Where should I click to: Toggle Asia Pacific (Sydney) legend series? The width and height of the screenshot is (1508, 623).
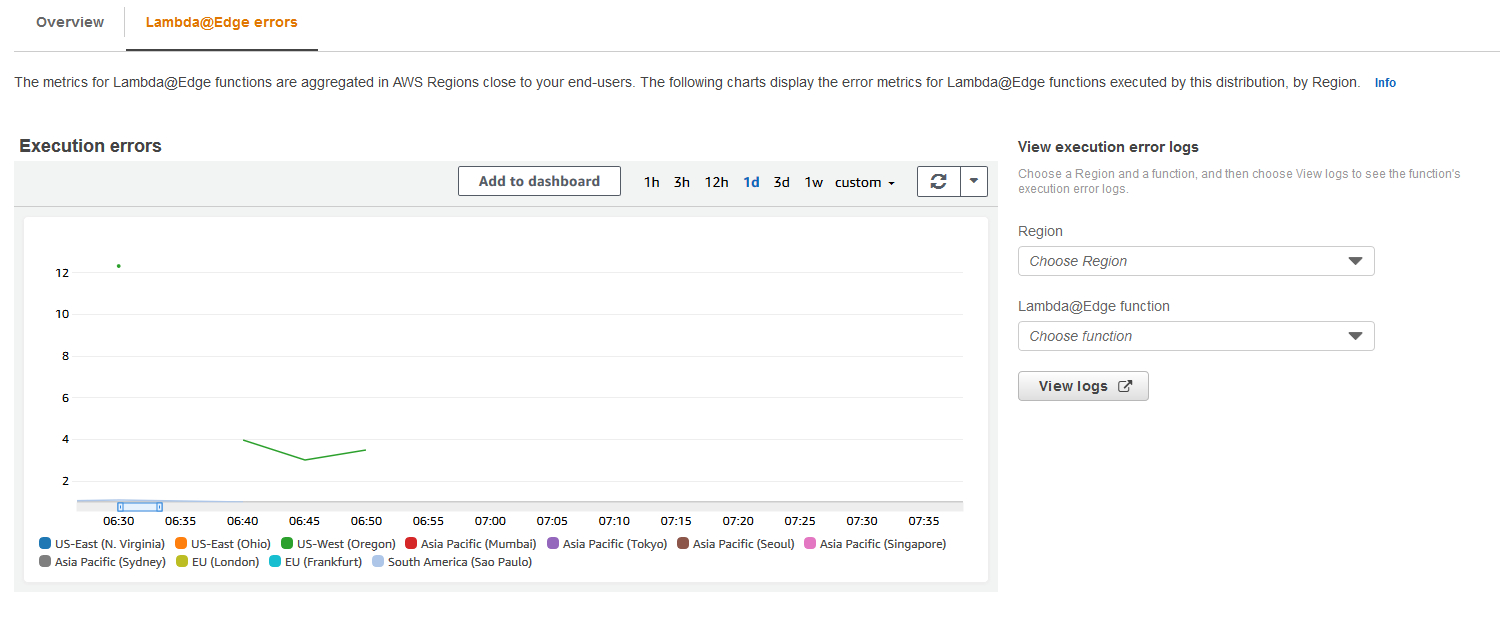click(x=102, y=562)
